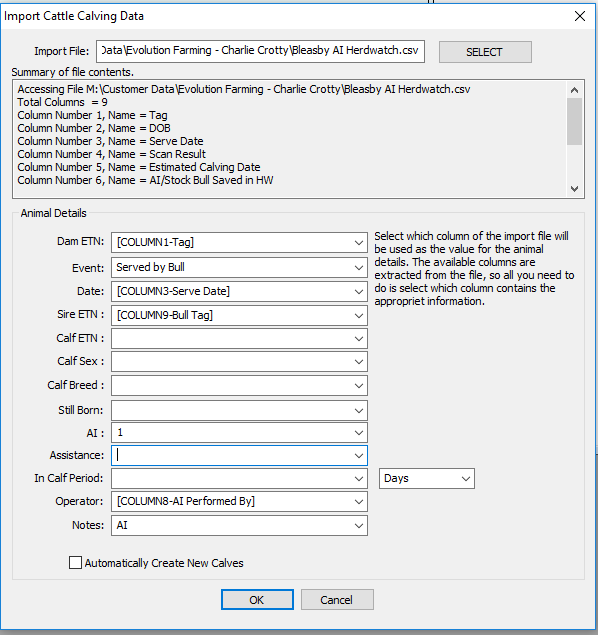The height and width of the screenshot is (635, 598).
Task: Click the Import File path field
Action: (260, 51)
